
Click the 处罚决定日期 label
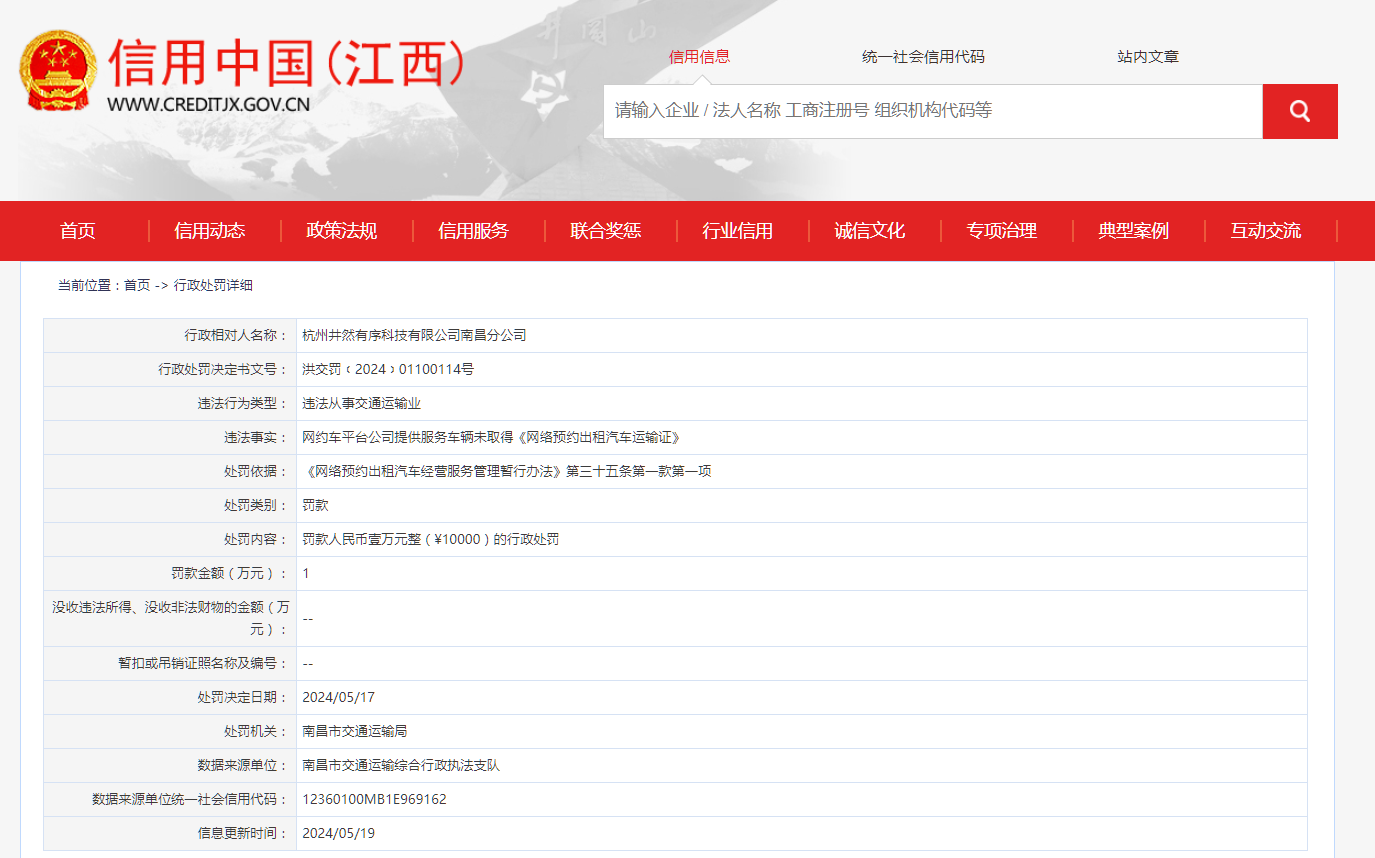(243, 697)
